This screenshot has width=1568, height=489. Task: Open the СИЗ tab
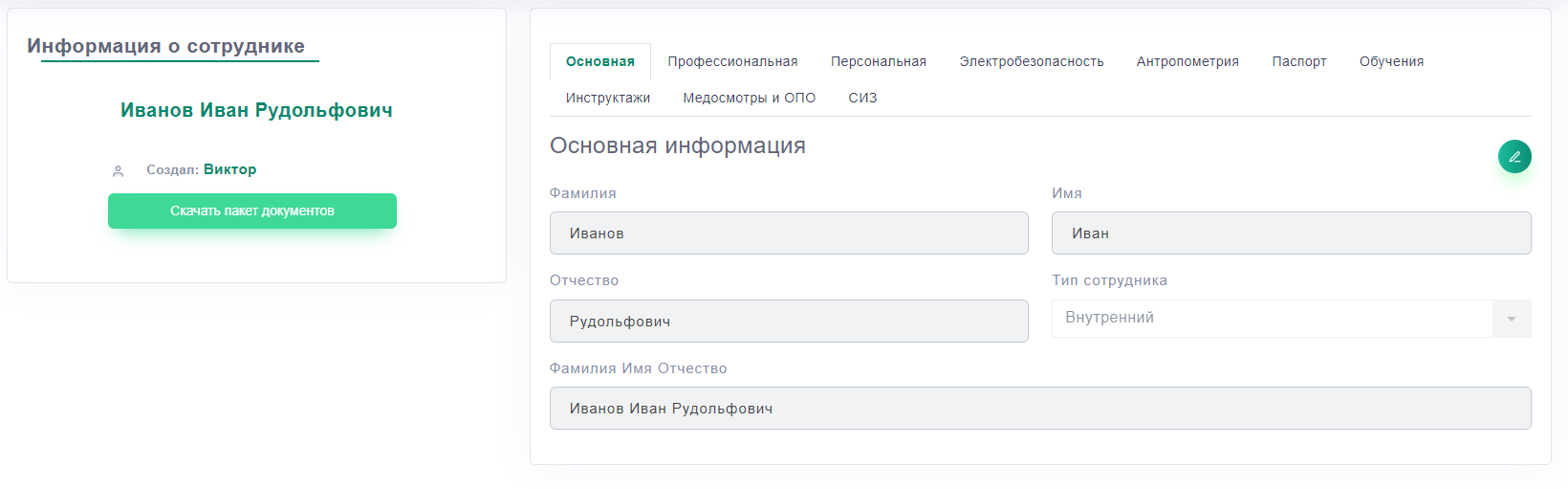tap(862, 98)
